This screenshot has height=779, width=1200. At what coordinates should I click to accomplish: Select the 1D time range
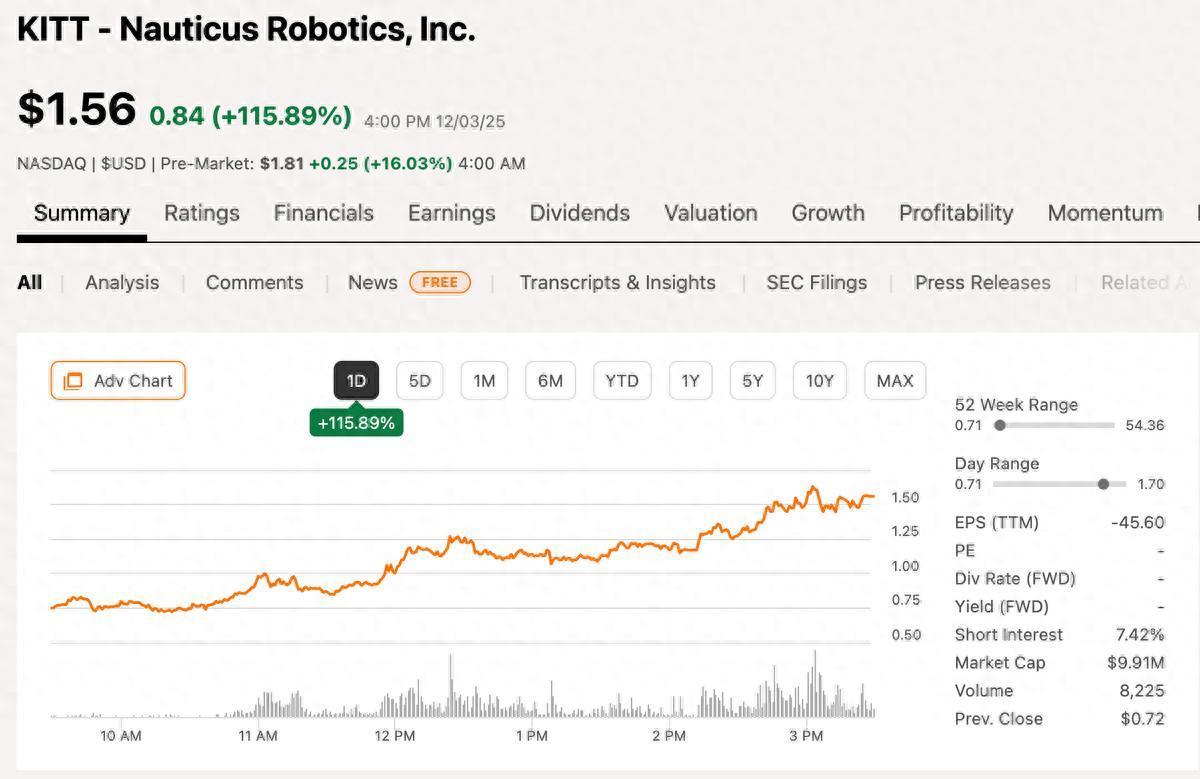pos(356,381)
